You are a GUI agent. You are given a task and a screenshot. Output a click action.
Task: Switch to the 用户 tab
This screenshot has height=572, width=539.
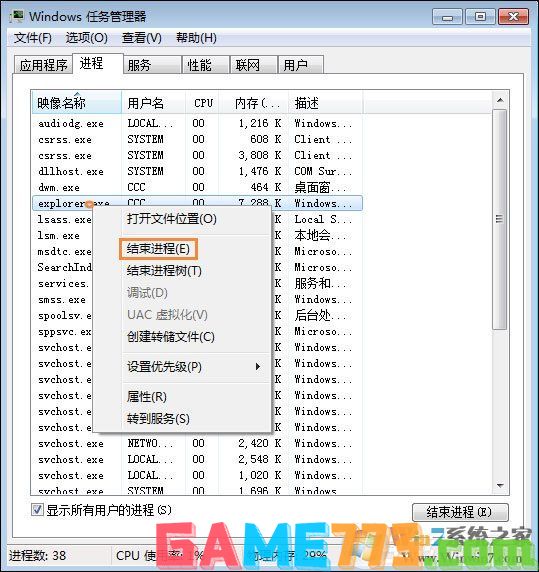pos(301,65)
